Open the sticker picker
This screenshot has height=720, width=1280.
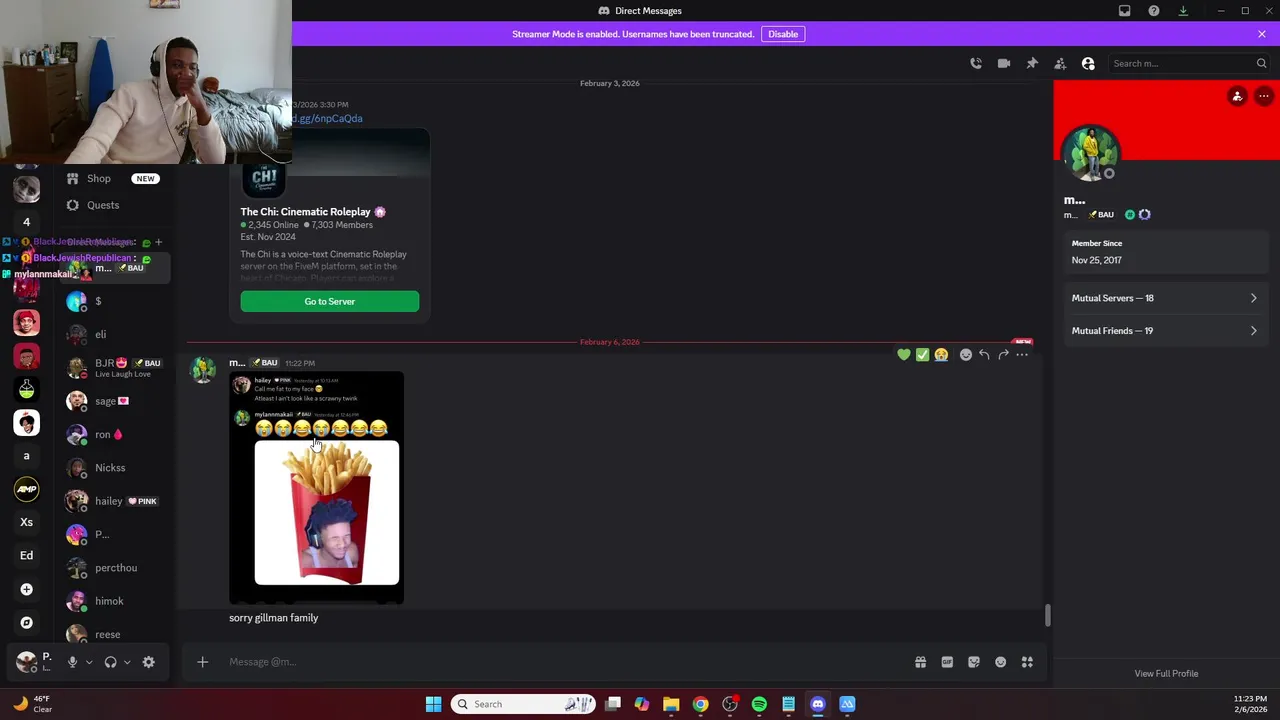(x=974, y=662)
